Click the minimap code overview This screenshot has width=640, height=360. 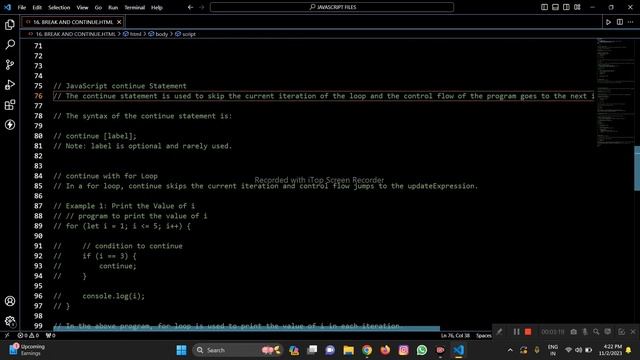(615, 92)
